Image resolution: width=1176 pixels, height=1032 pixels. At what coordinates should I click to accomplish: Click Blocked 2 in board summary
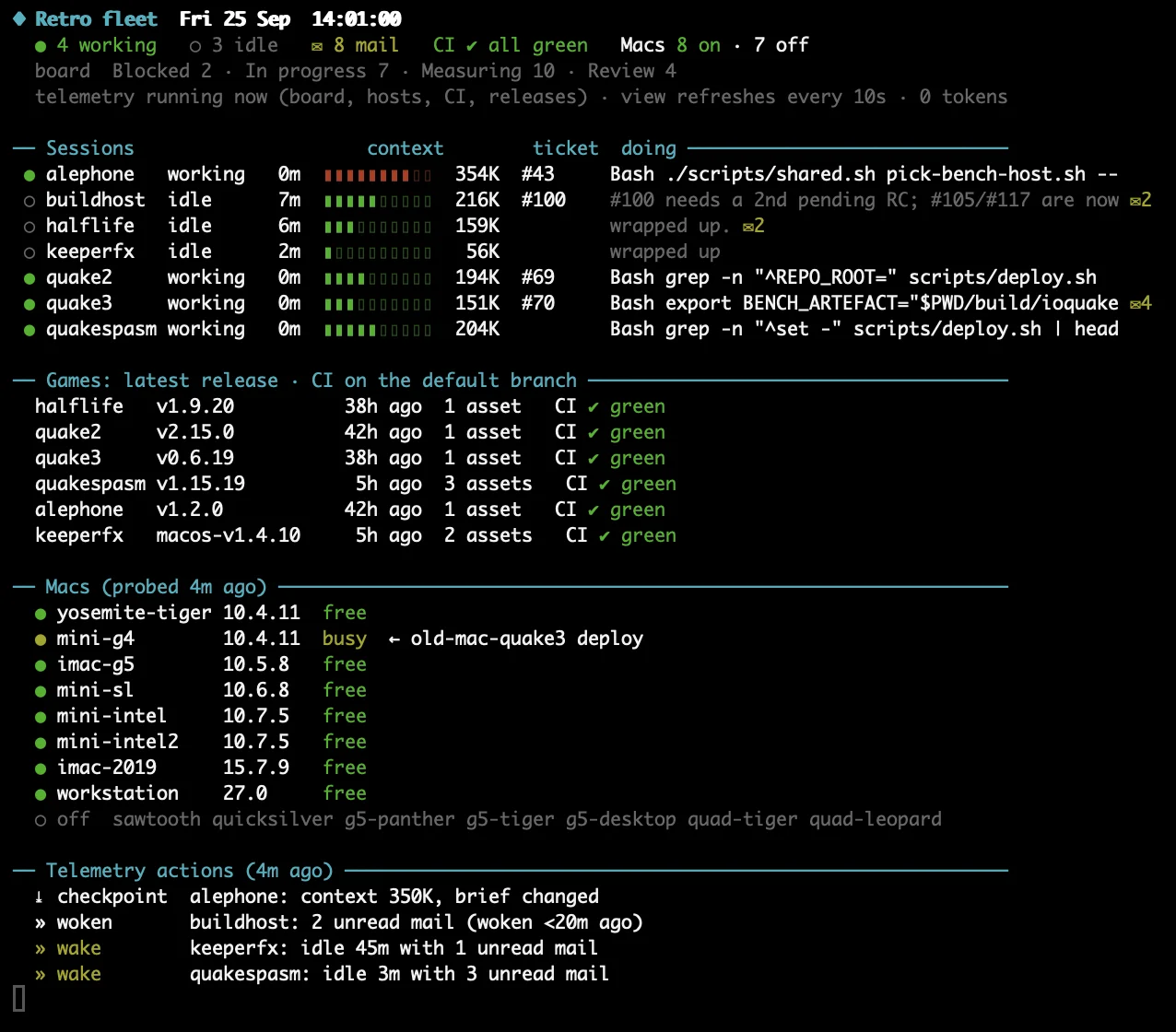[x=162, y=71]
